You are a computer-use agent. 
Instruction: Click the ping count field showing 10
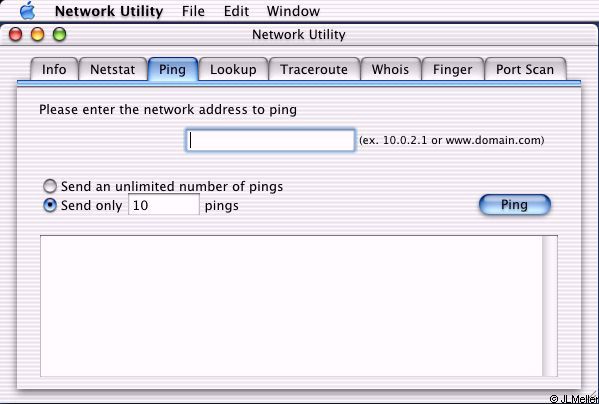pyautogui.click(x=164, y=205)
